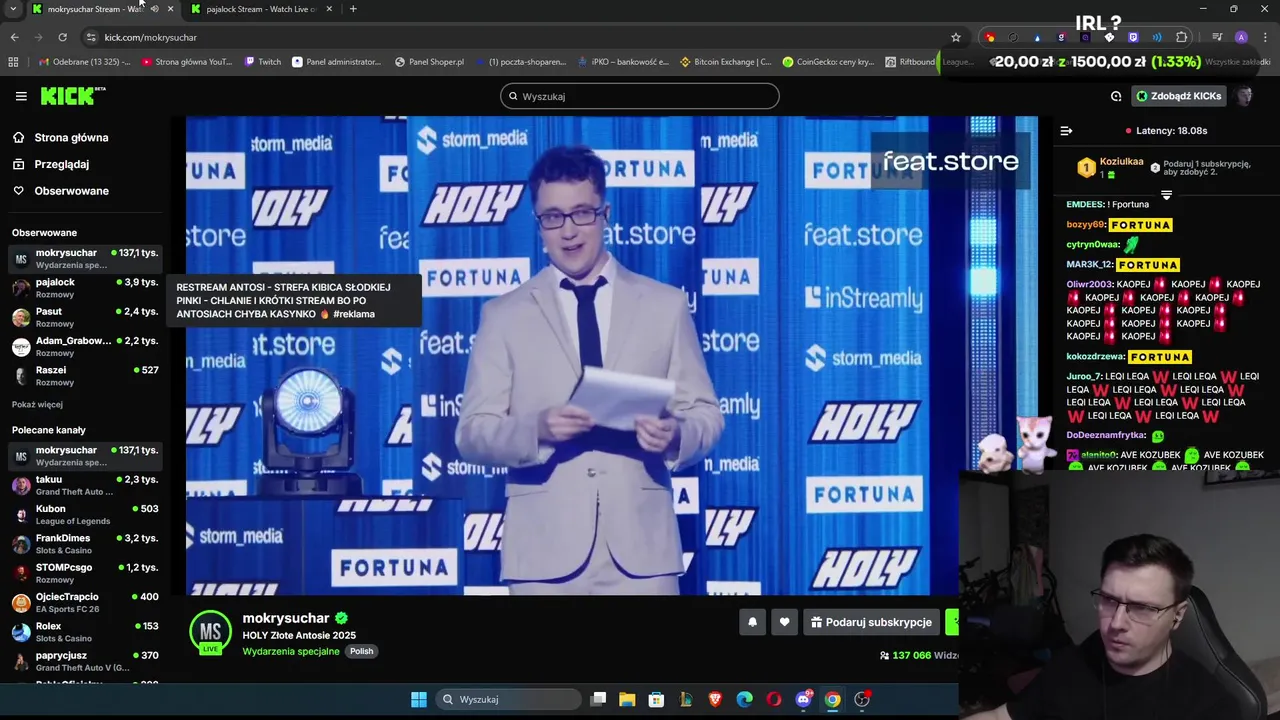The width and height of the screenshot is (1280, 720).
Task: Open a new browser tab
Action: coord(353,9)
